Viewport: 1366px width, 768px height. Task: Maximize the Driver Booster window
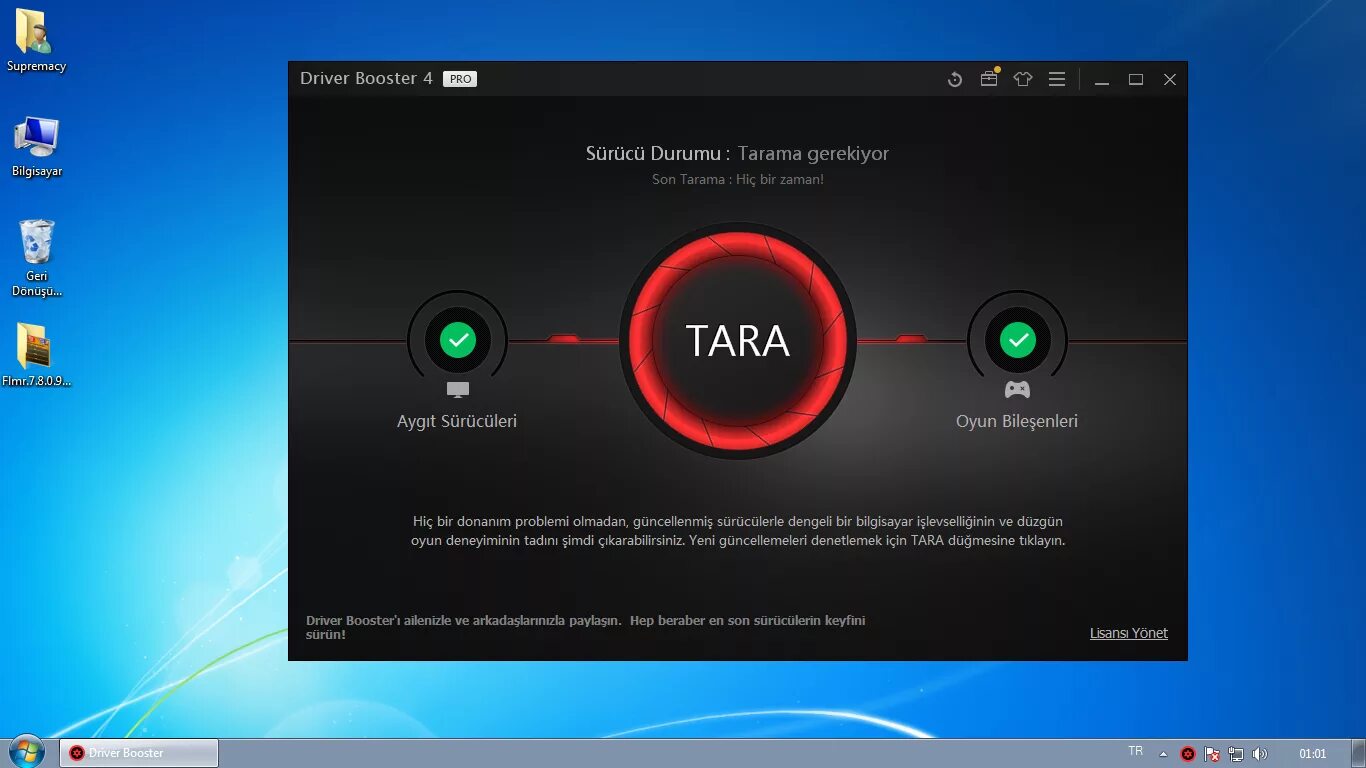(1136, 79)
